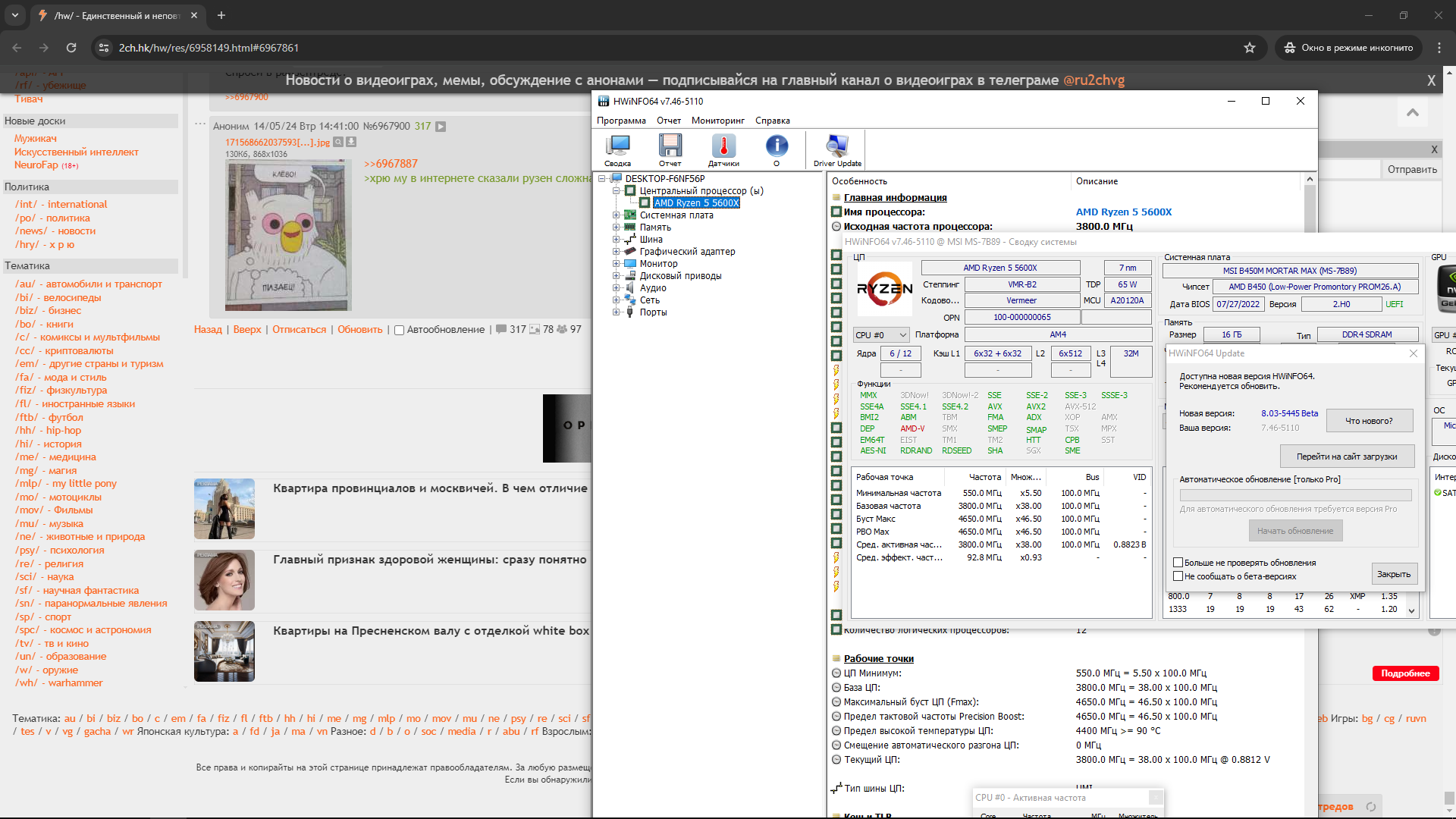Toggle the Автообновление checkbox on the thread
This screenshot has width=1456, height=819.
click(x=399, y=330)
